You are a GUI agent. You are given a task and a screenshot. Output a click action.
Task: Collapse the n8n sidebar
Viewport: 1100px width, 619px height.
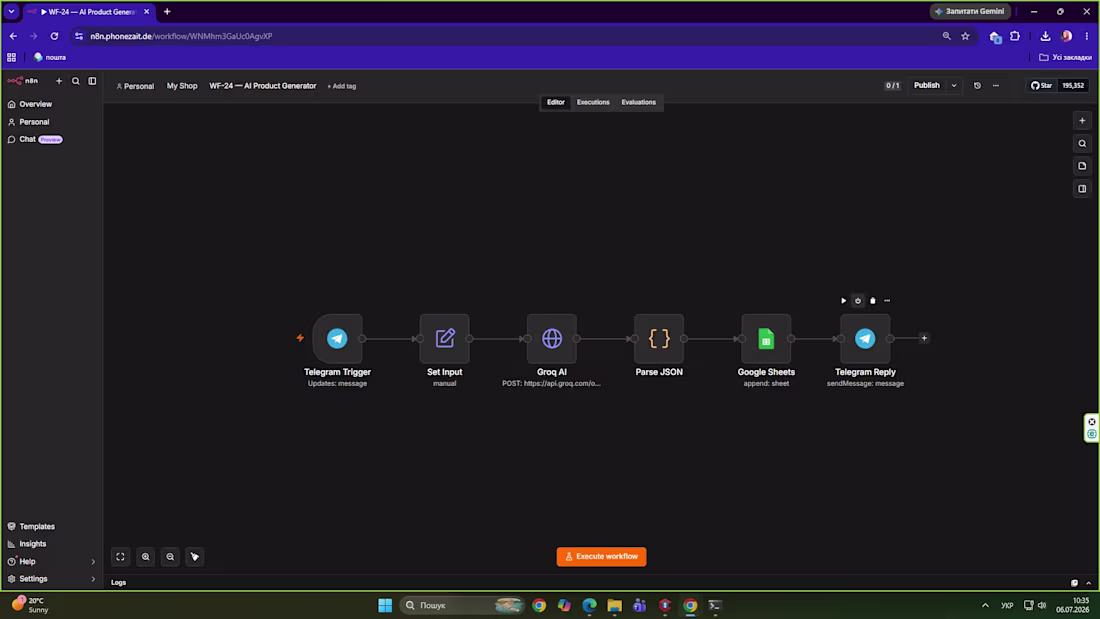pos(92,81)
